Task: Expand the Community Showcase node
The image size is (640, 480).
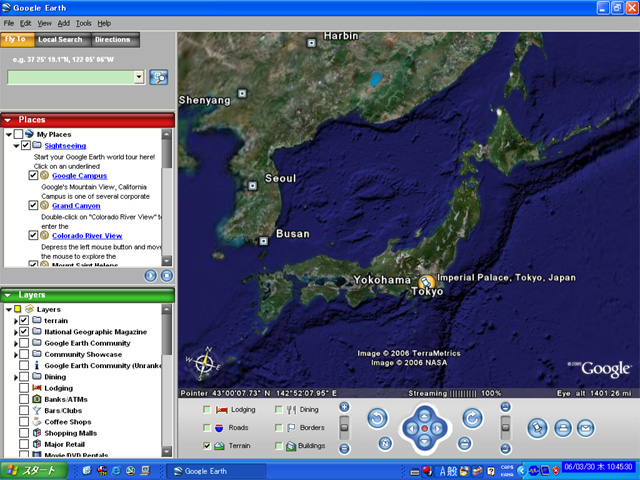Action: click(16, 355)
